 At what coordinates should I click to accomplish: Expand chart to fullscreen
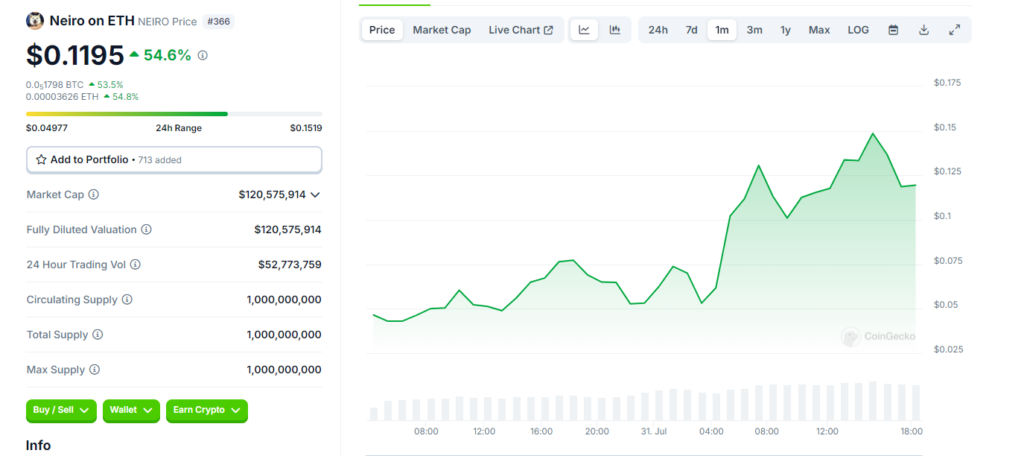click(954, 30)
